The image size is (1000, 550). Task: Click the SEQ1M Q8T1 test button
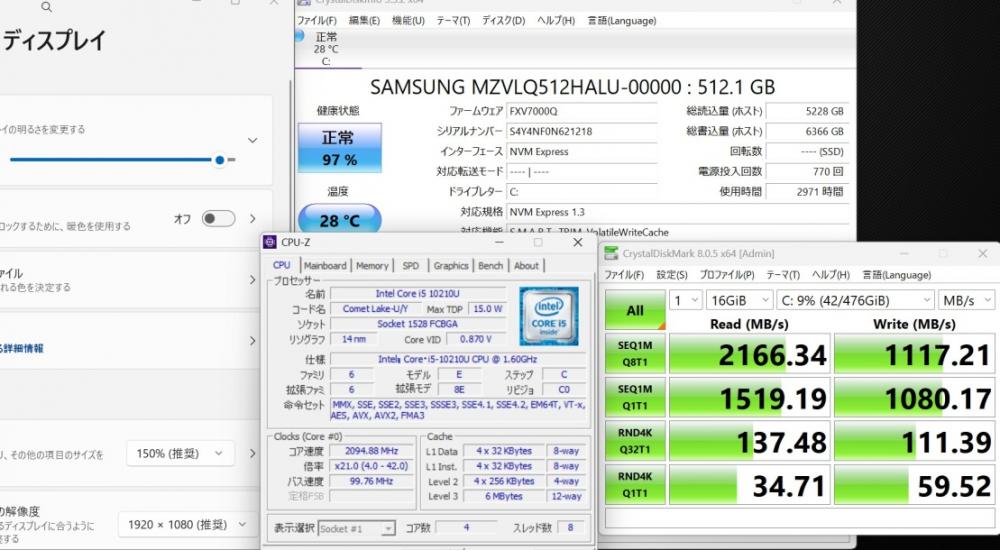635,353
